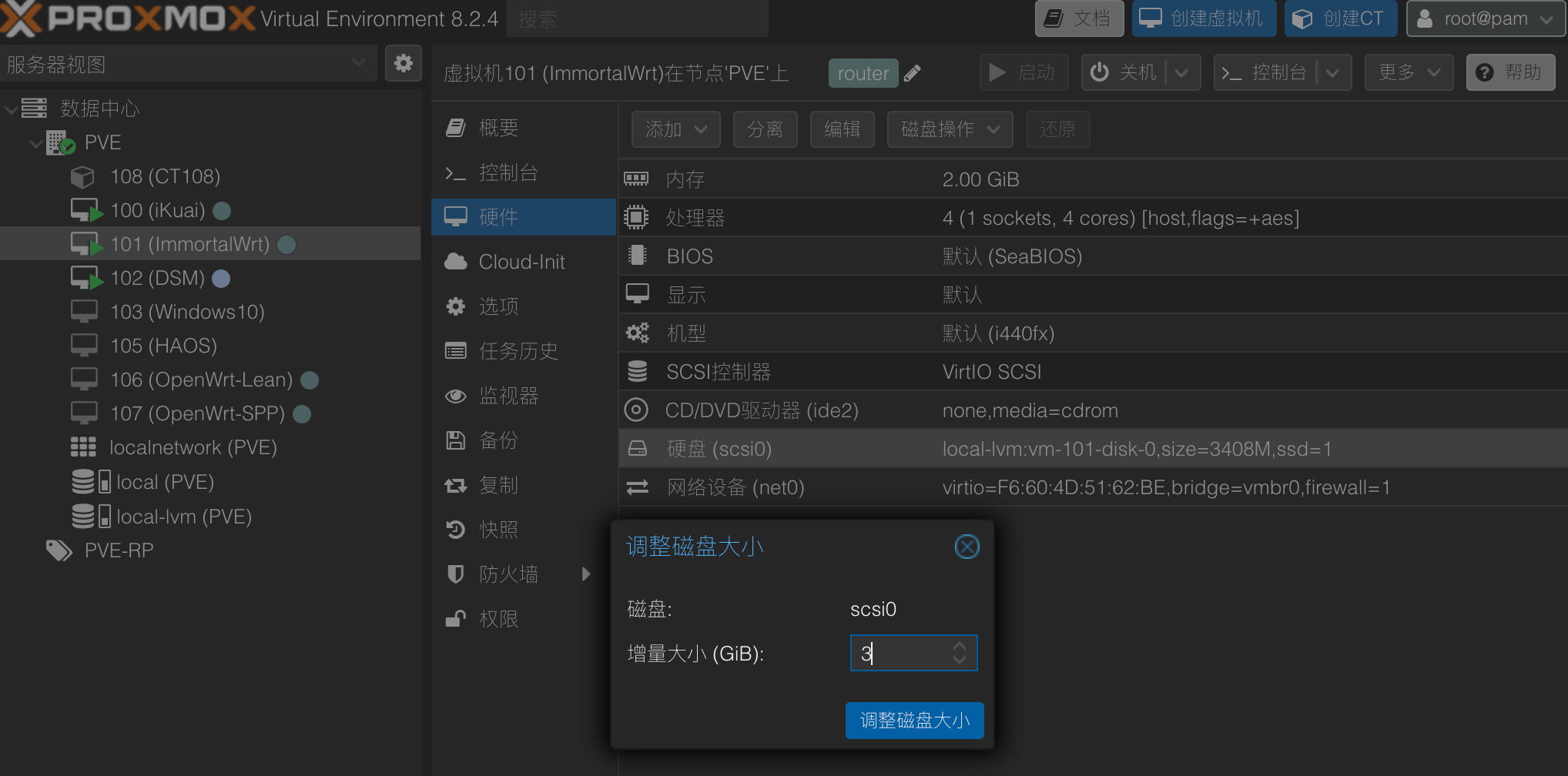This screenshot has height=776, width=1568.
Task: Select the 处理器 processor row
Action: (x=1093, y=218)
